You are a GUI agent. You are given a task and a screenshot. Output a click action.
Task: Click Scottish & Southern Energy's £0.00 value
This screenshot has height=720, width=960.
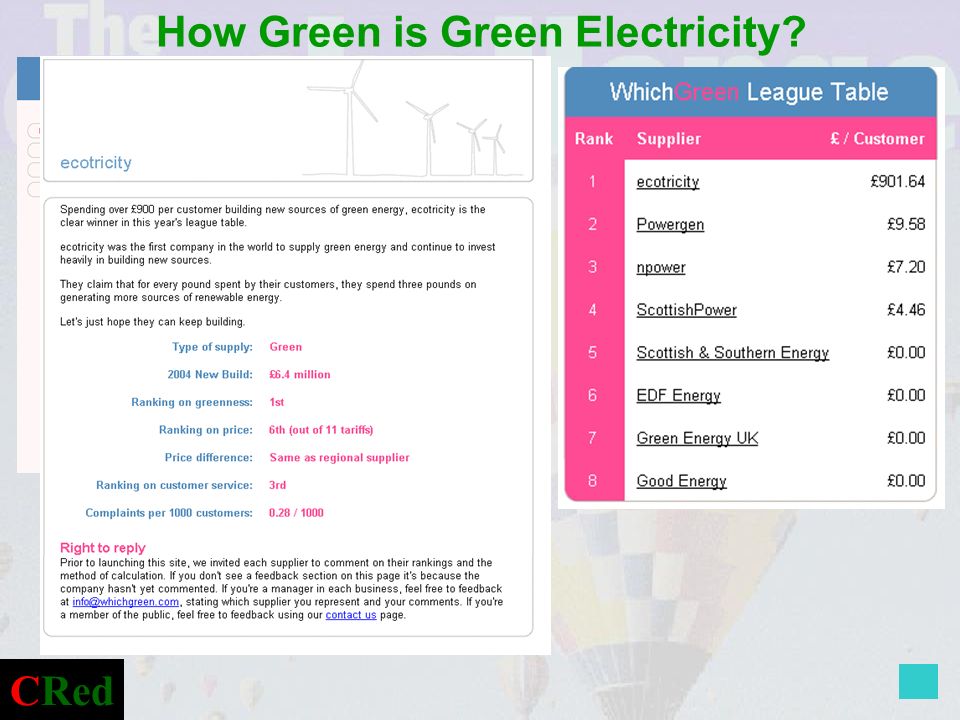tap(906, 353)
